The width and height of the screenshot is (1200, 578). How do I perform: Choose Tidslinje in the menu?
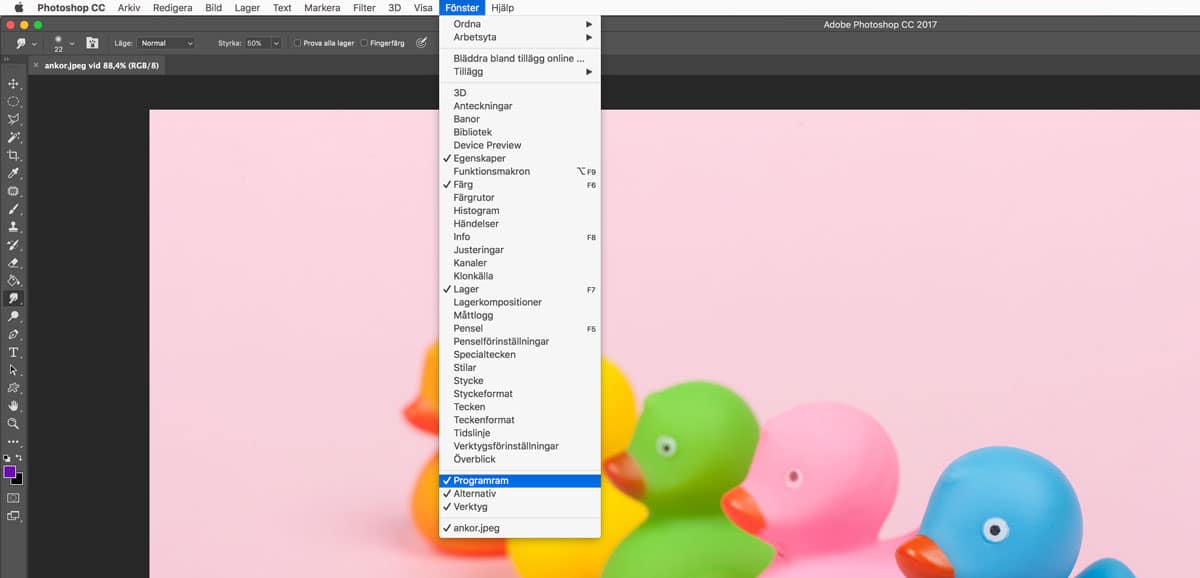520,433
